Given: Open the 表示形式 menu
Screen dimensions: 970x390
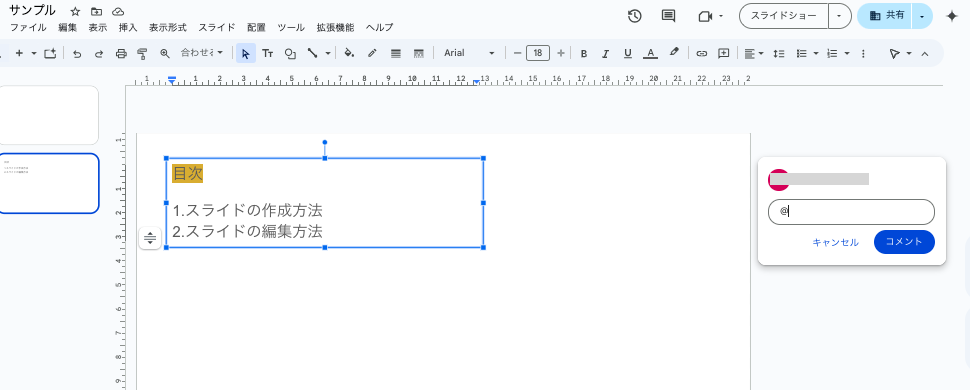Looking at the screenshot, I should pos(168,27).
